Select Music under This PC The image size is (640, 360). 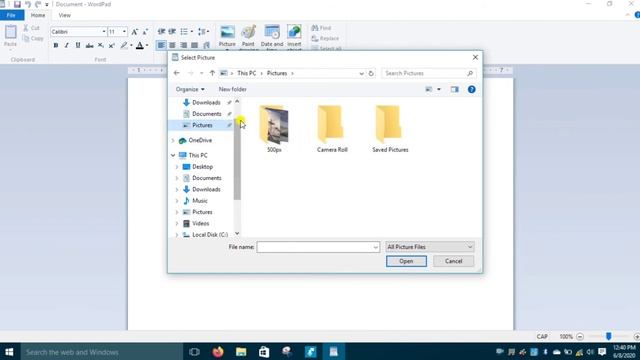[x=200, y=201]
